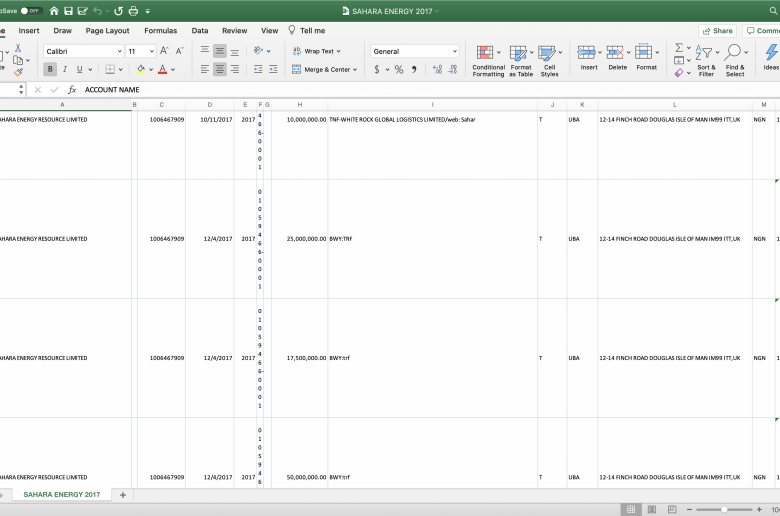Click the Format Painter brush icon
This screenshot has width=780, height=516.
pyautogui.click(x=18, y=73)
